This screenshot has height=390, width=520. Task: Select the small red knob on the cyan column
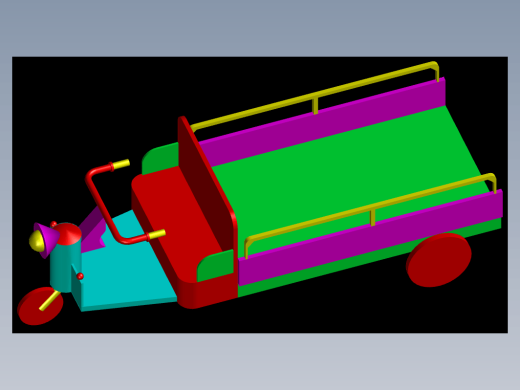pyautogui.click(x=80, y=276)
